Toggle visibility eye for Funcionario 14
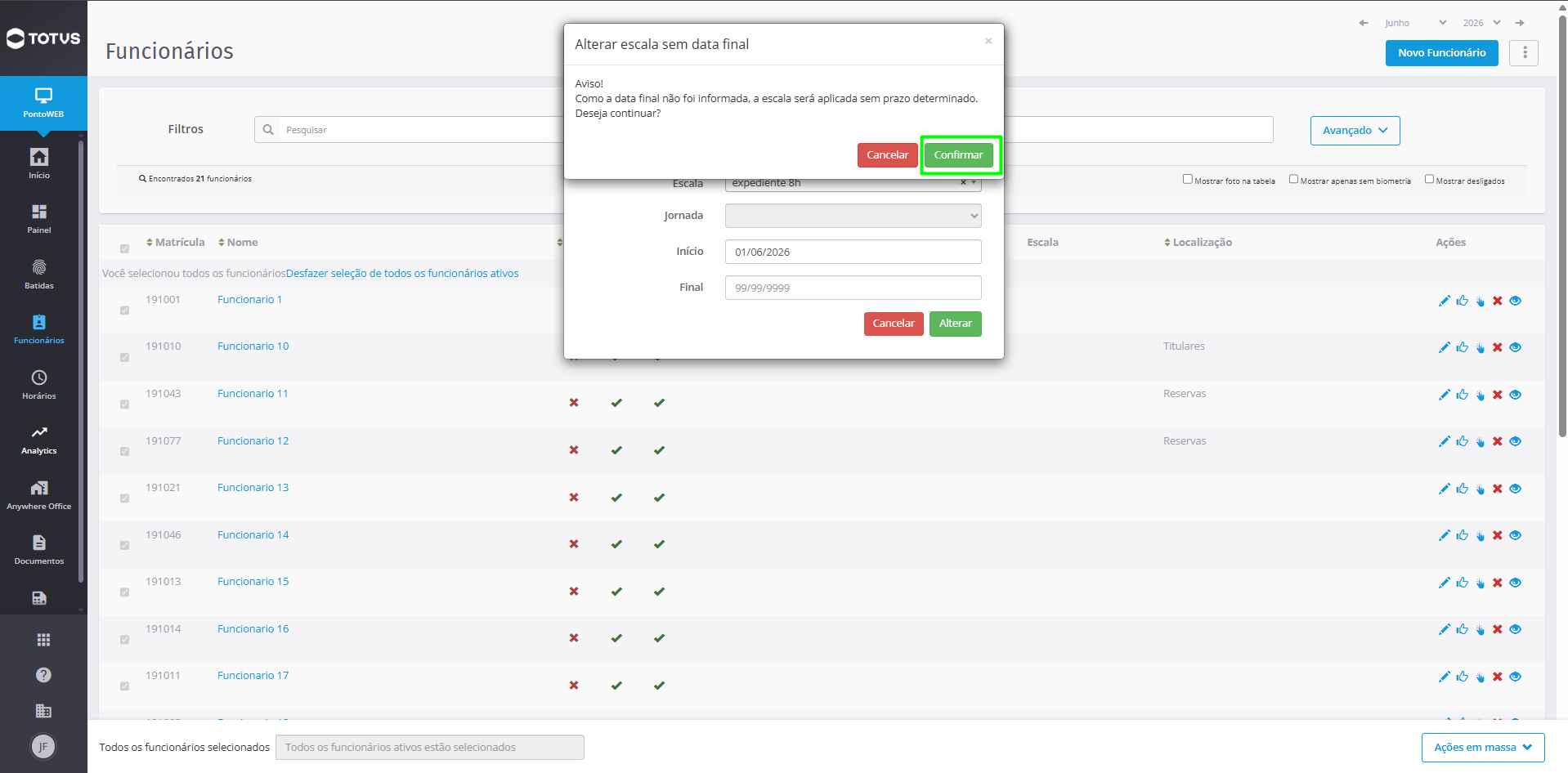Image resolution: width=1568 pixels, height=773 pixels. [1516, 535]
